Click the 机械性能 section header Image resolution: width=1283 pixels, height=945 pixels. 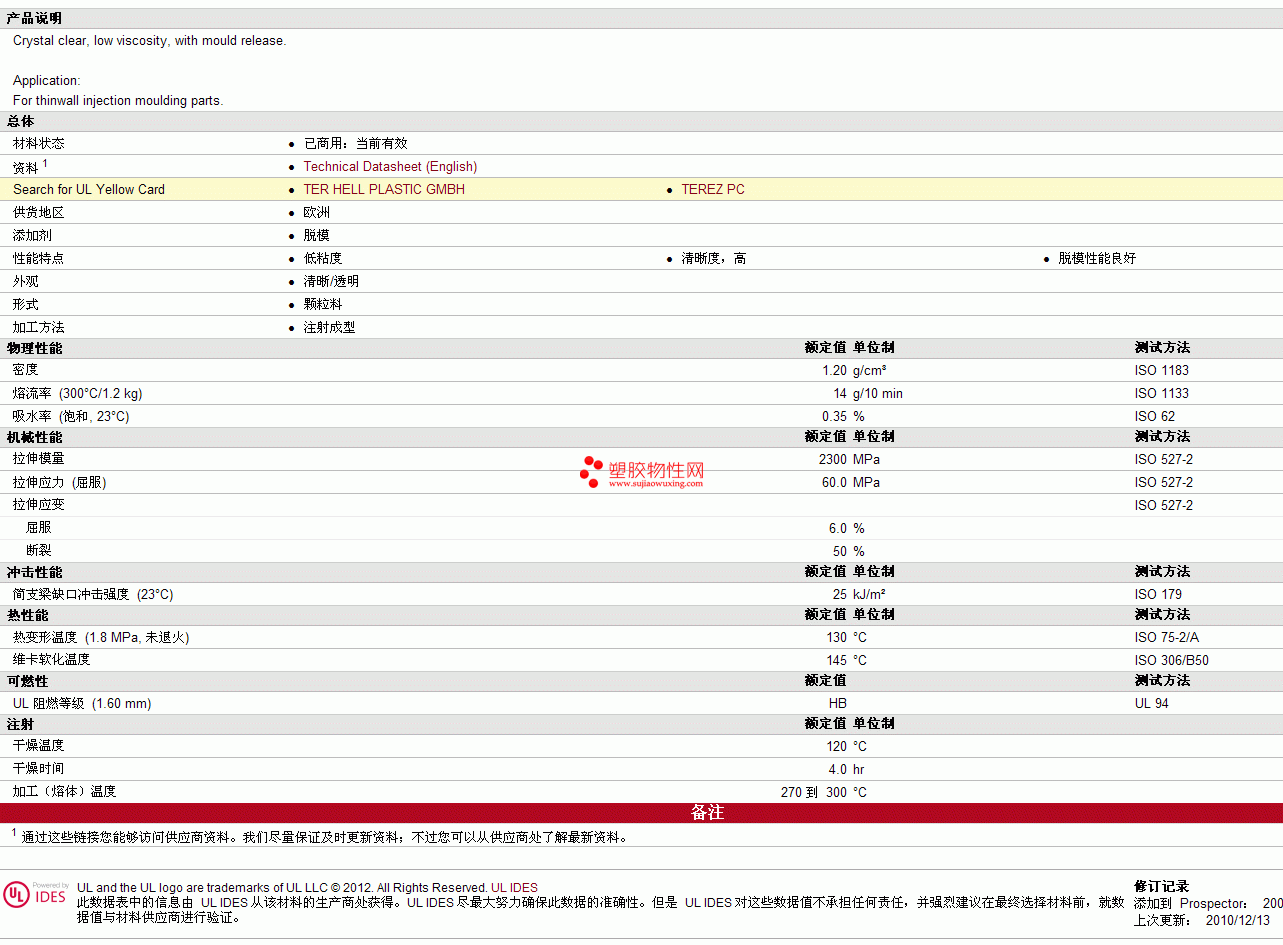coord(34,438)
